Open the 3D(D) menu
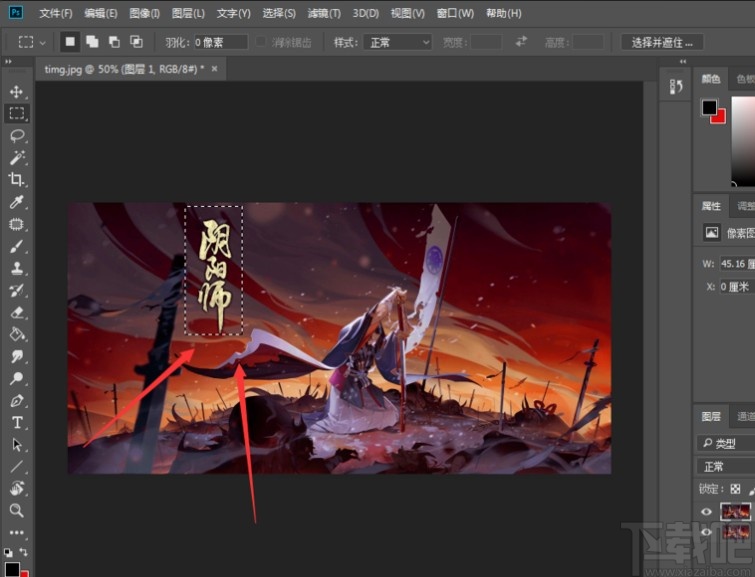This screenshot has width=755, height=577. 365,13
